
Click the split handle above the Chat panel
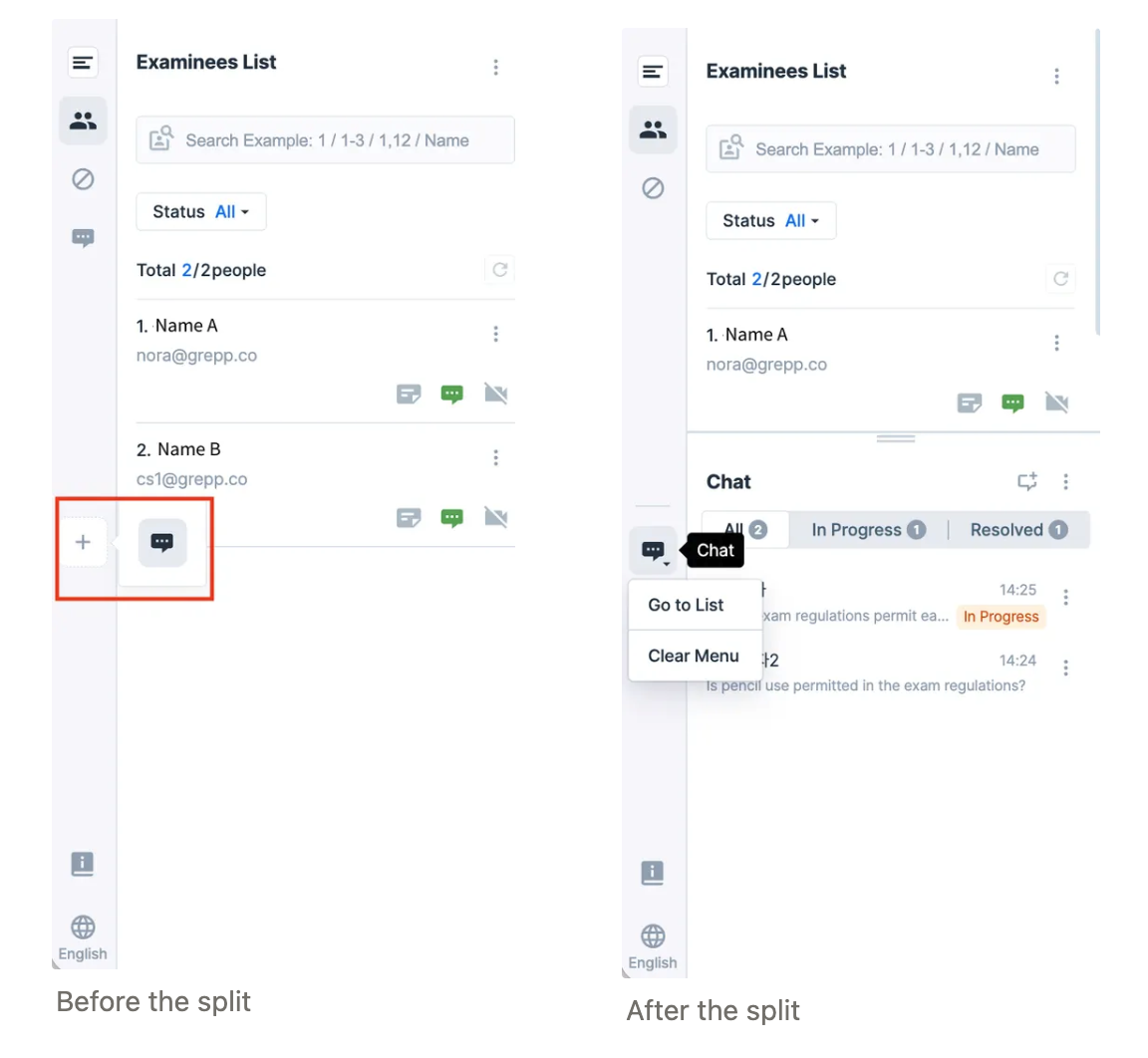(x=896, y=439)
